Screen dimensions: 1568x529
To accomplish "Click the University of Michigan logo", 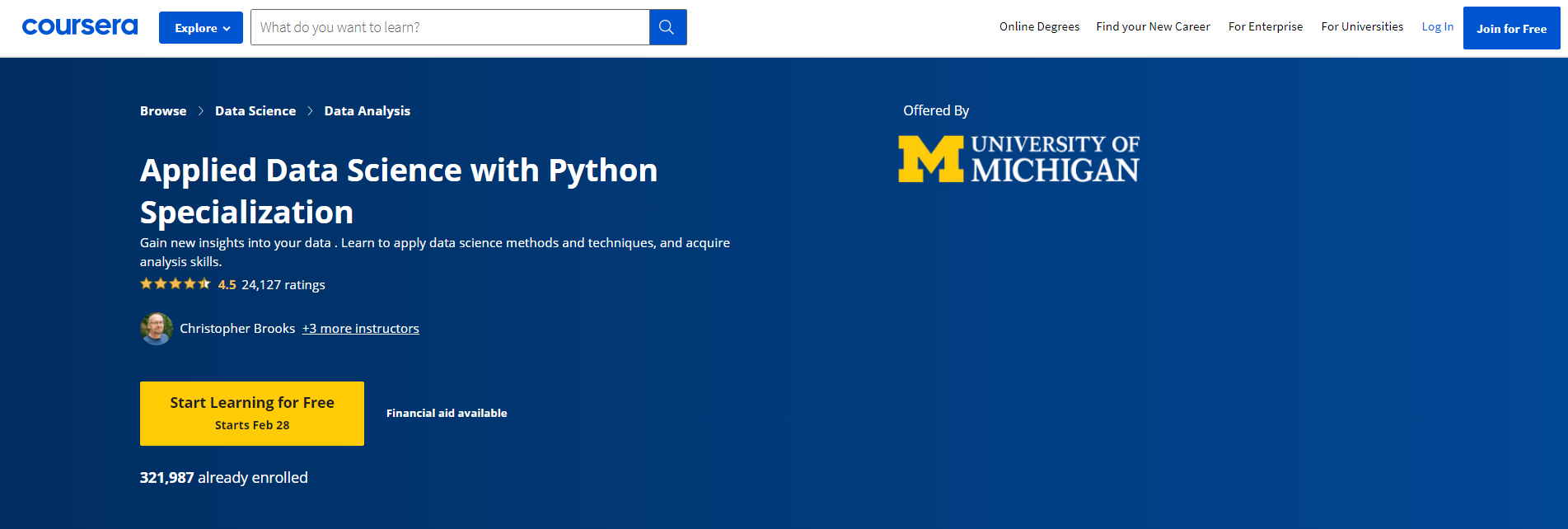I will pos(1018,158).
